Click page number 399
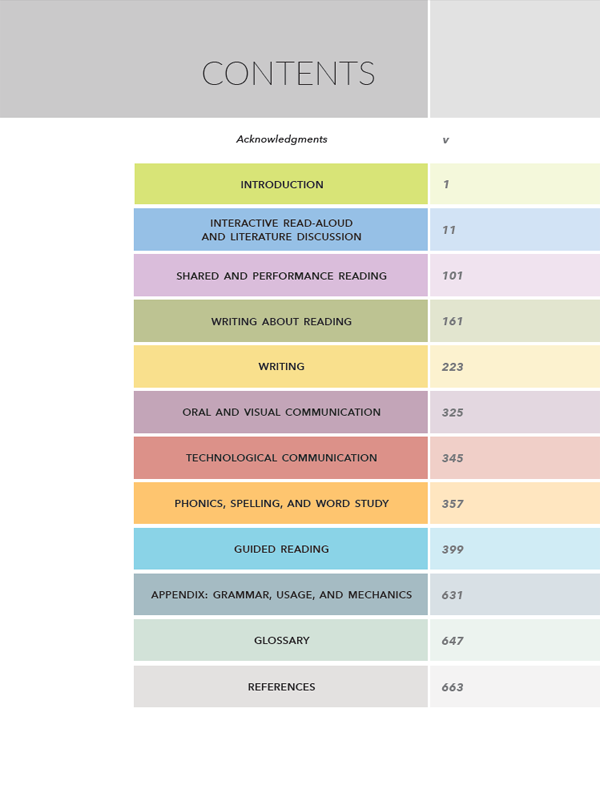 (x=452, y=550)
